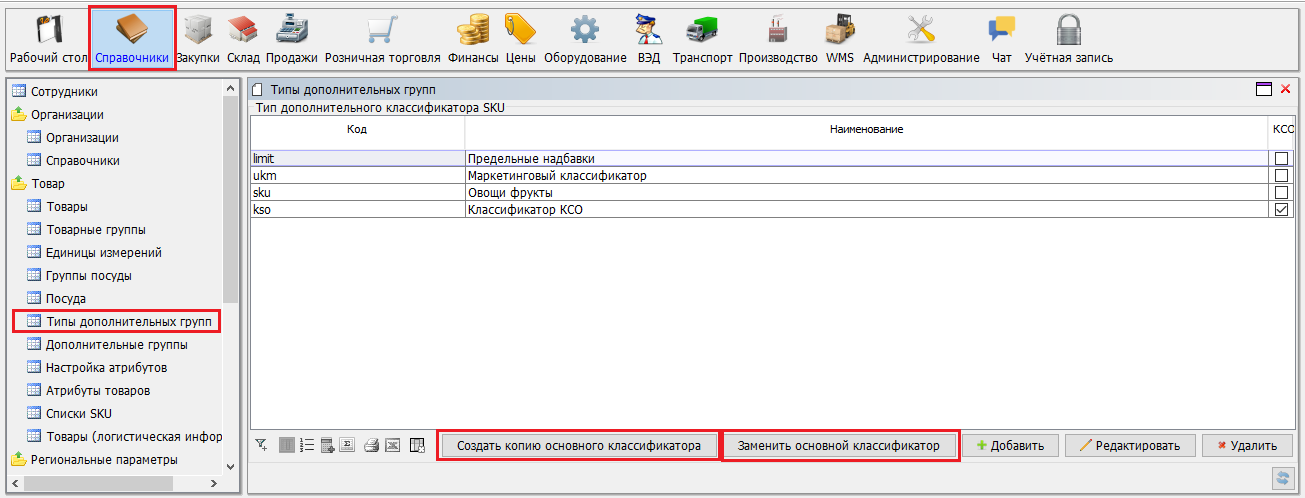This screenshot has height=498, width=1305.
Task: Click the refresh icon at bottom right
Action: 1279,478
